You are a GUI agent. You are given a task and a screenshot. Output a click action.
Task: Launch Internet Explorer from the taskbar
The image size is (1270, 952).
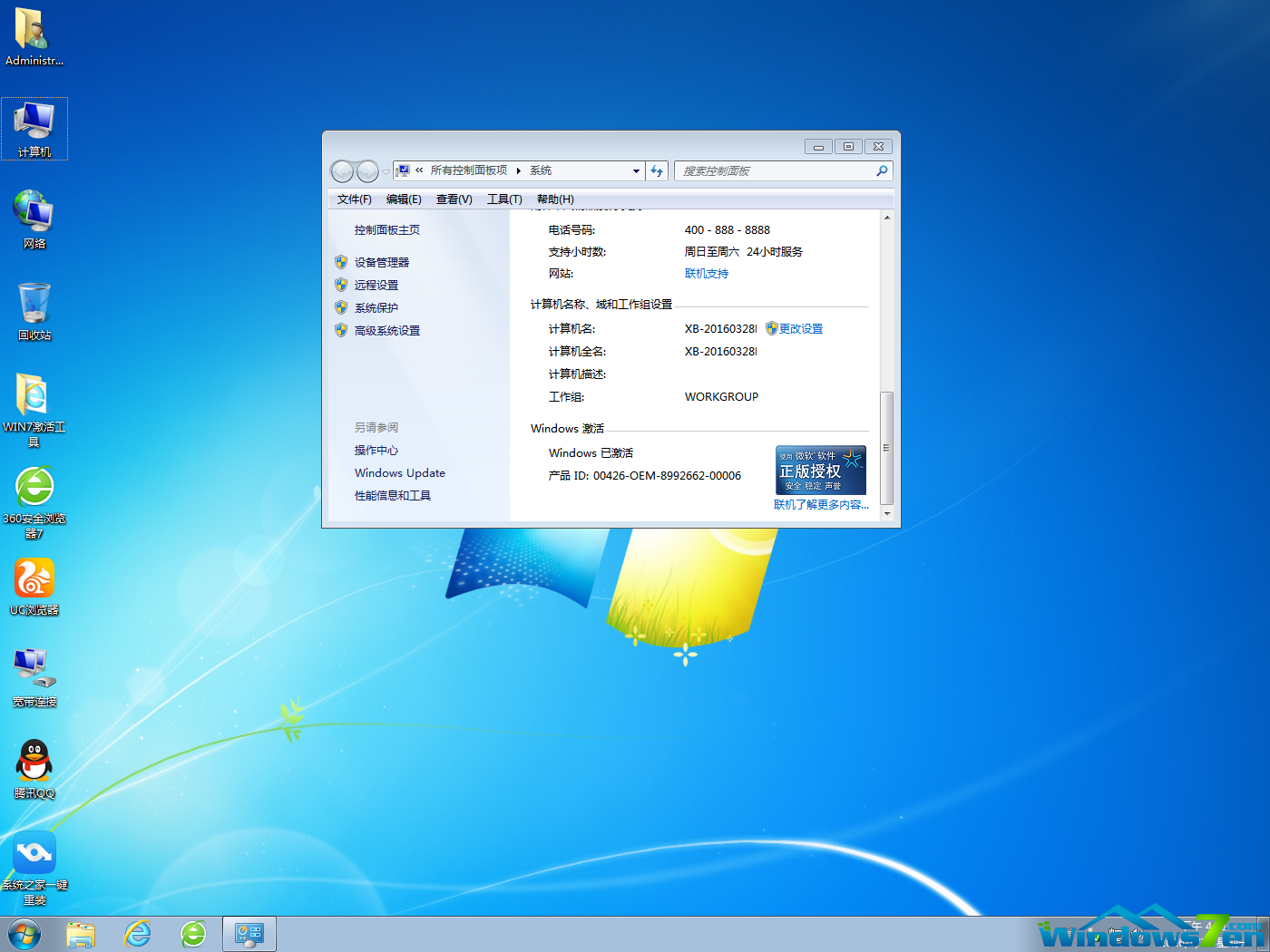pyautogui.click(x=138, y=934)
